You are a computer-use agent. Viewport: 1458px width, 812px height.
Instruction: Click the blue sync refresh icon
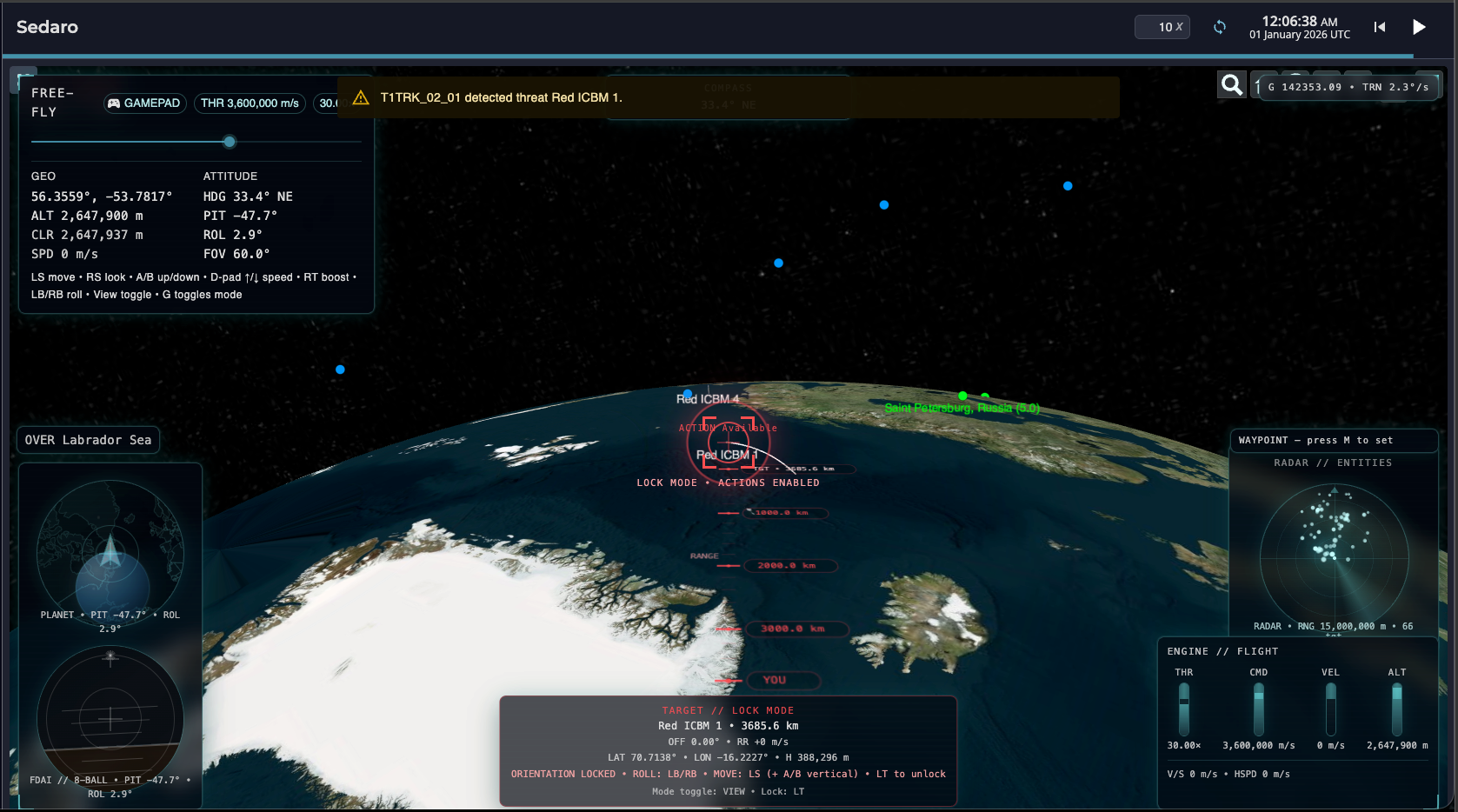coord(1220,27)
